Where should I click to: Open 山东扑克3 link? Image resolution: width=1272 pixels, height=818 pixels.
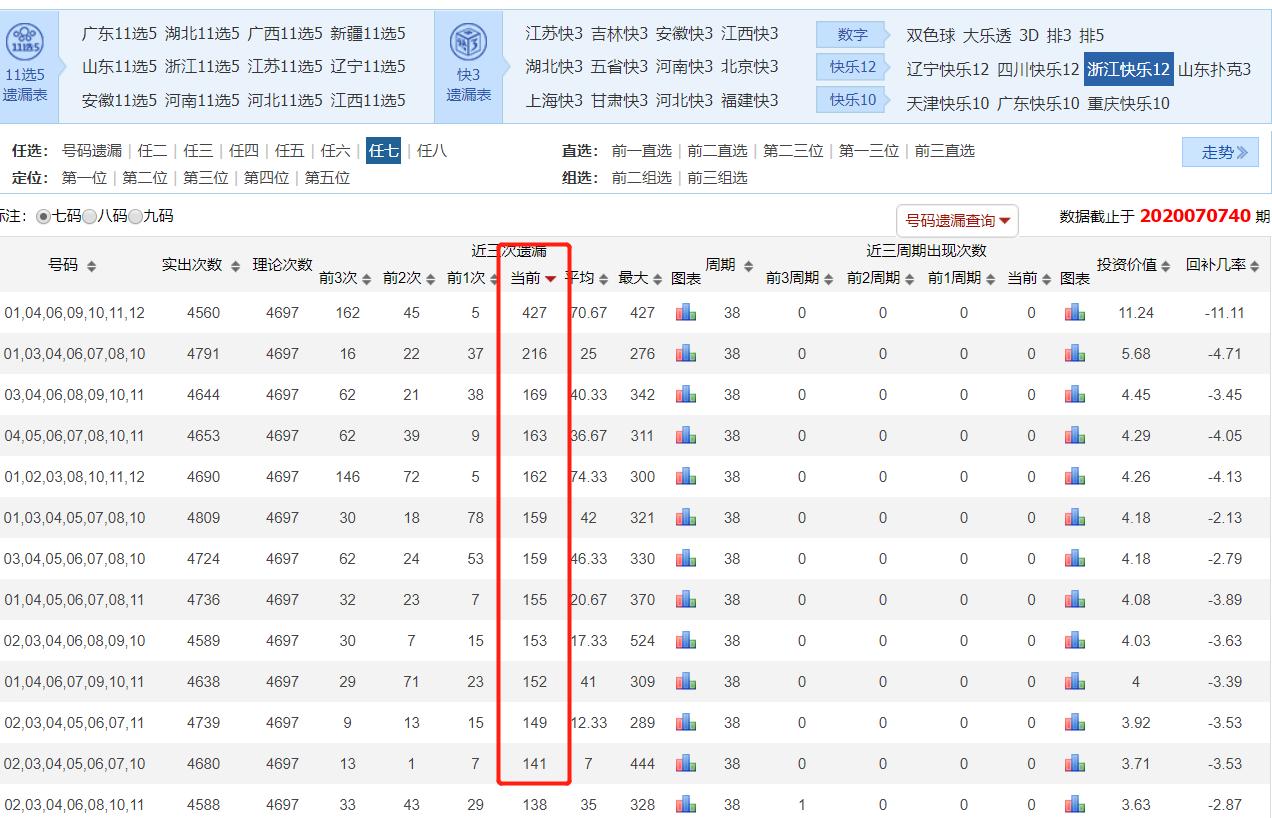click(x=1214, y=70)
